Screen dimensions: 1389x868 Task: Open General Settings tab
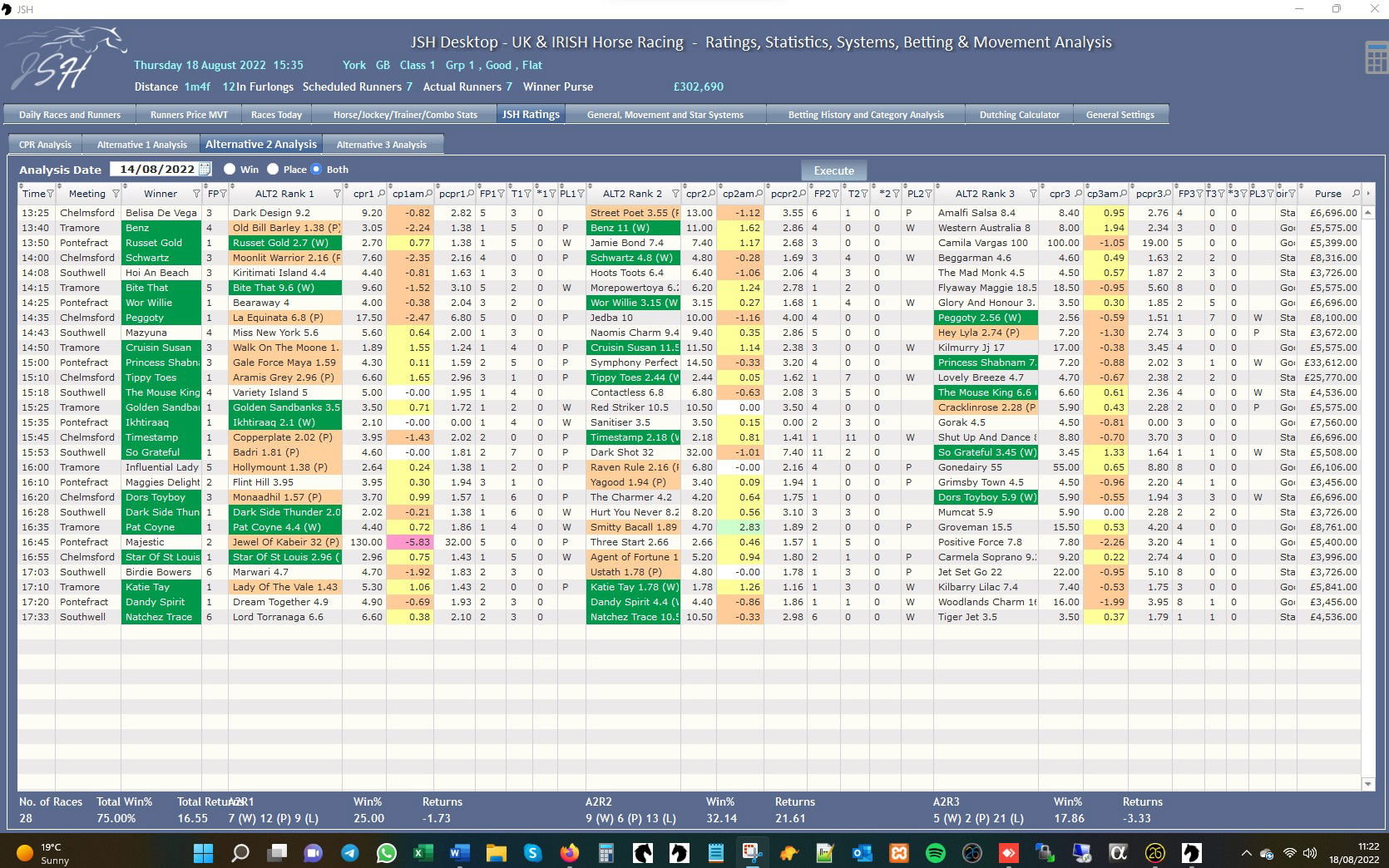pos(1120,115)
